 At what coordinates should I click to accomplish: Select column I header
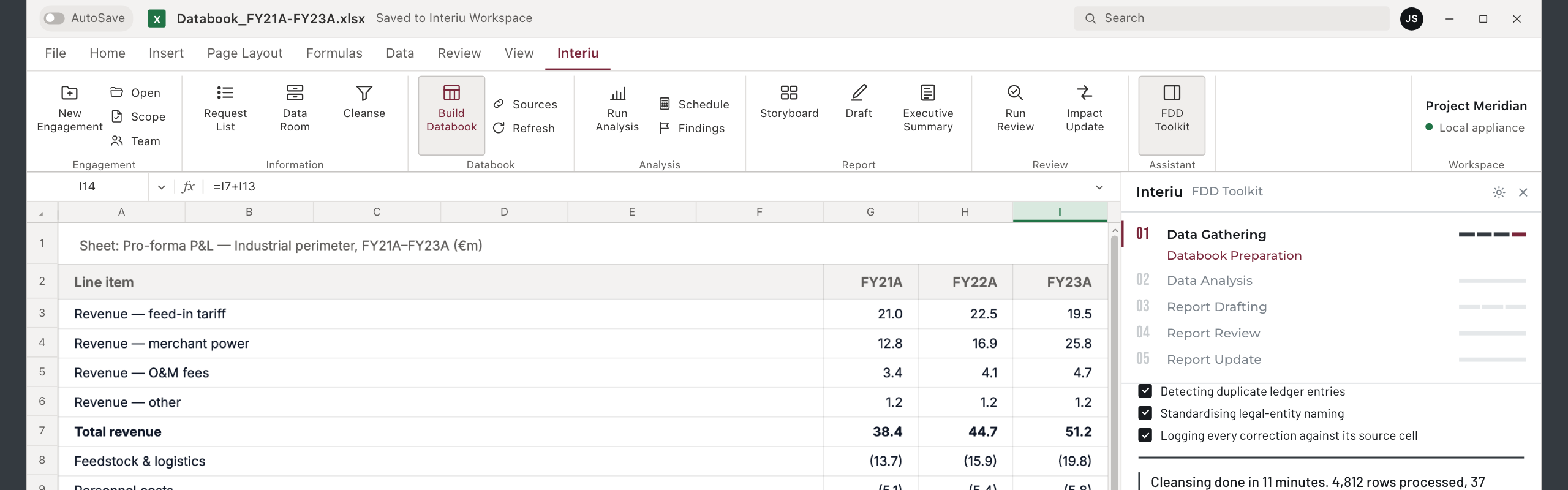tap(1060, 212)
